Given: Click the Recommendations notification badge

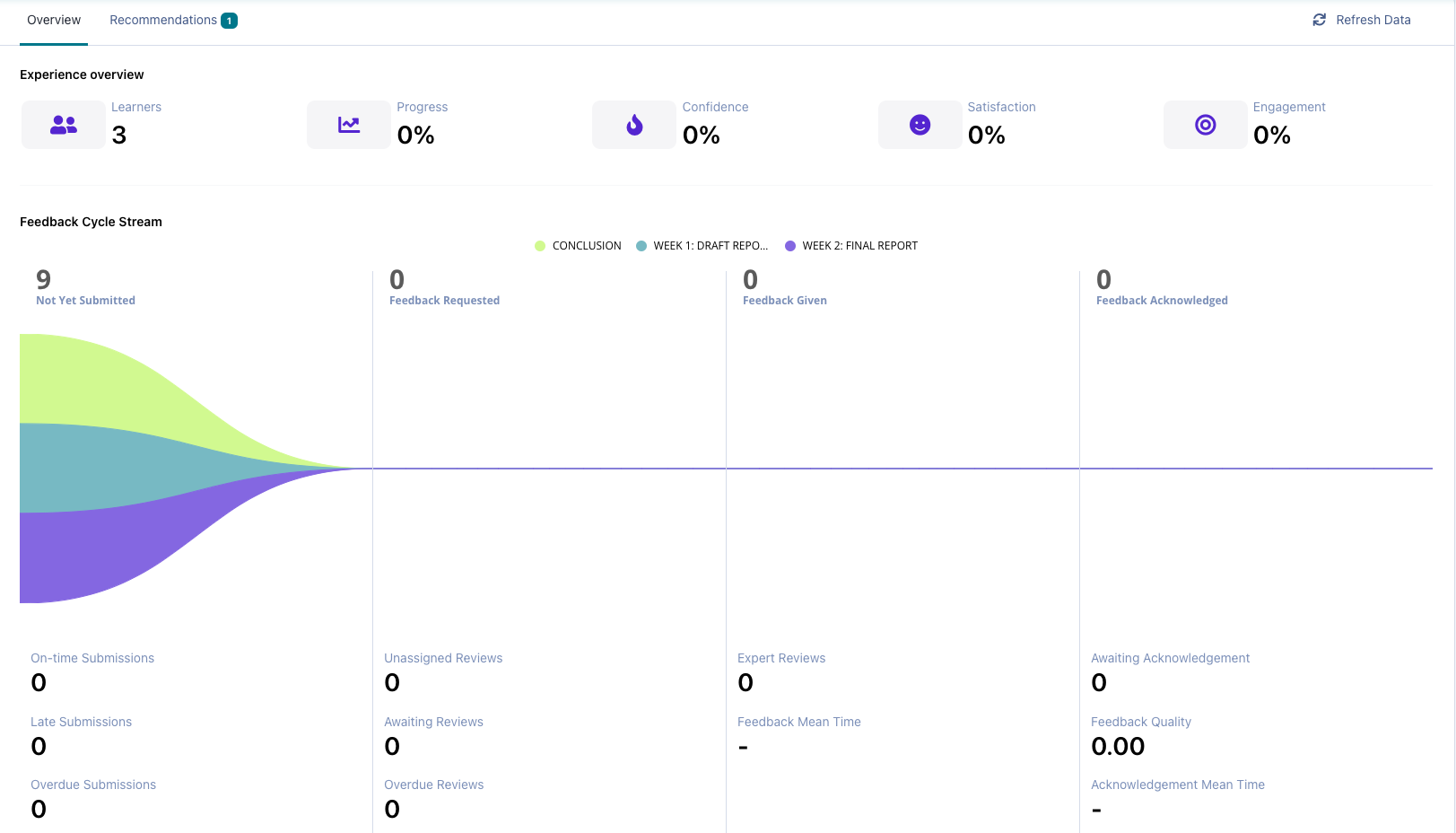Looking at the screenshot, I should pyautogui.click(x=230, y=21).
